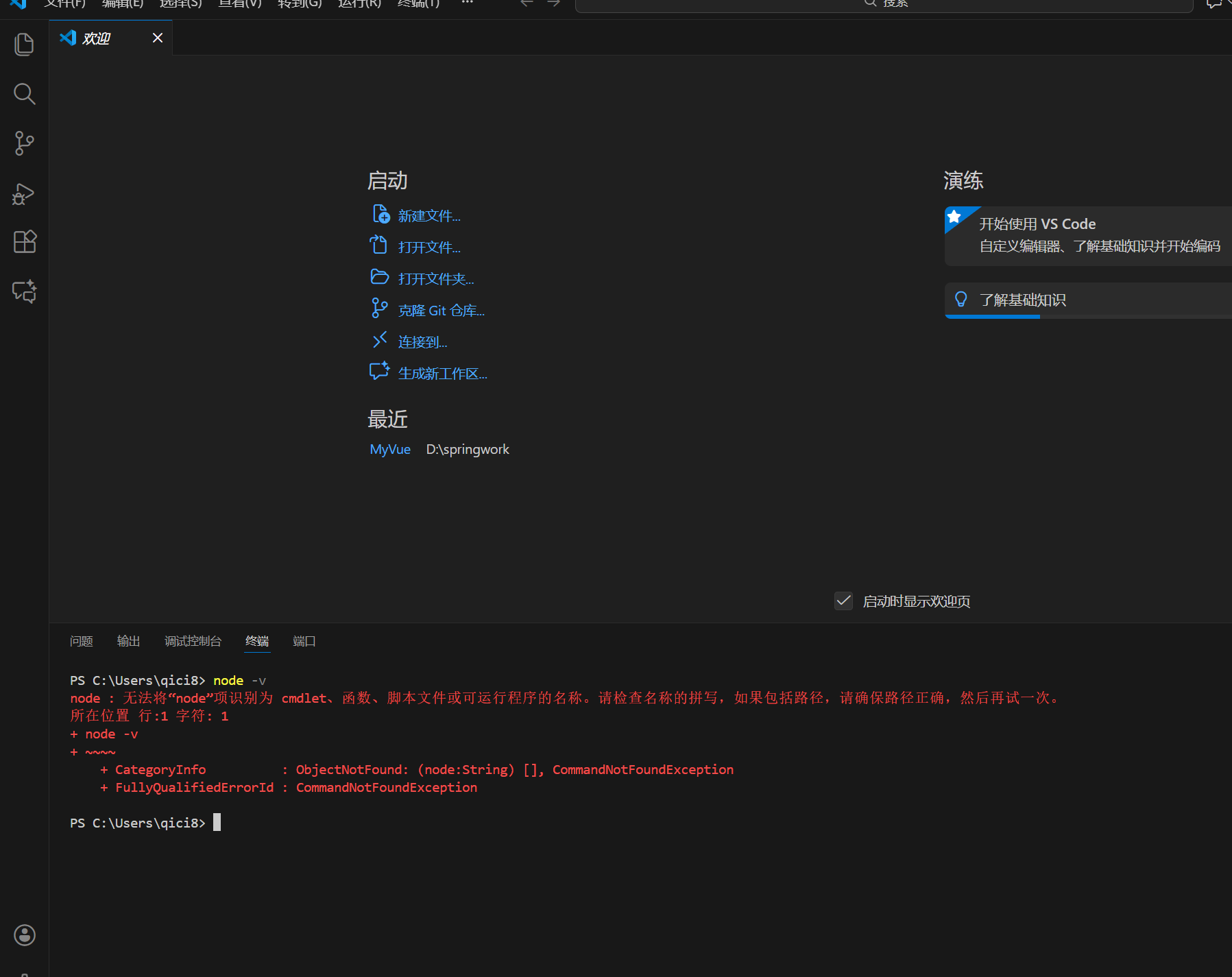Click the CommandNotFoundException error line

(x=417, y=769)
